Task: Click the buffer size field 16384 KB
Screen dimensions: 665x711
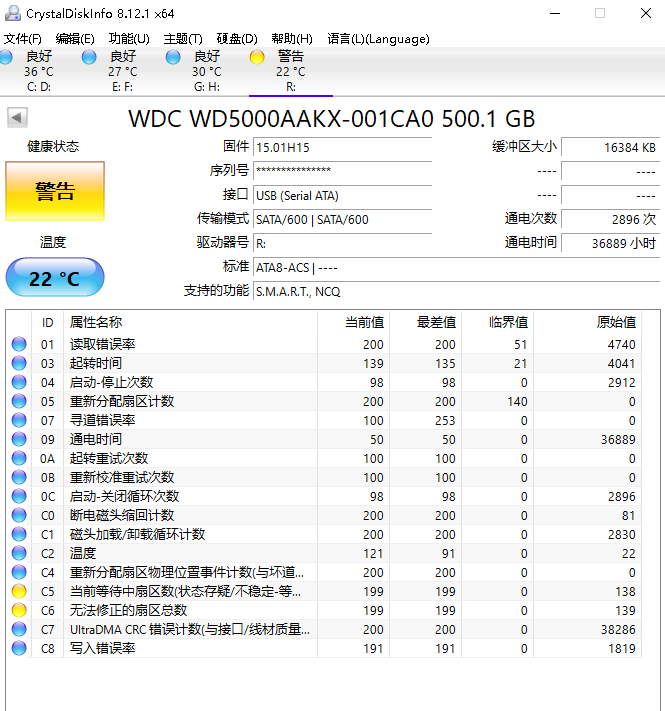Action: pos(611,147)
